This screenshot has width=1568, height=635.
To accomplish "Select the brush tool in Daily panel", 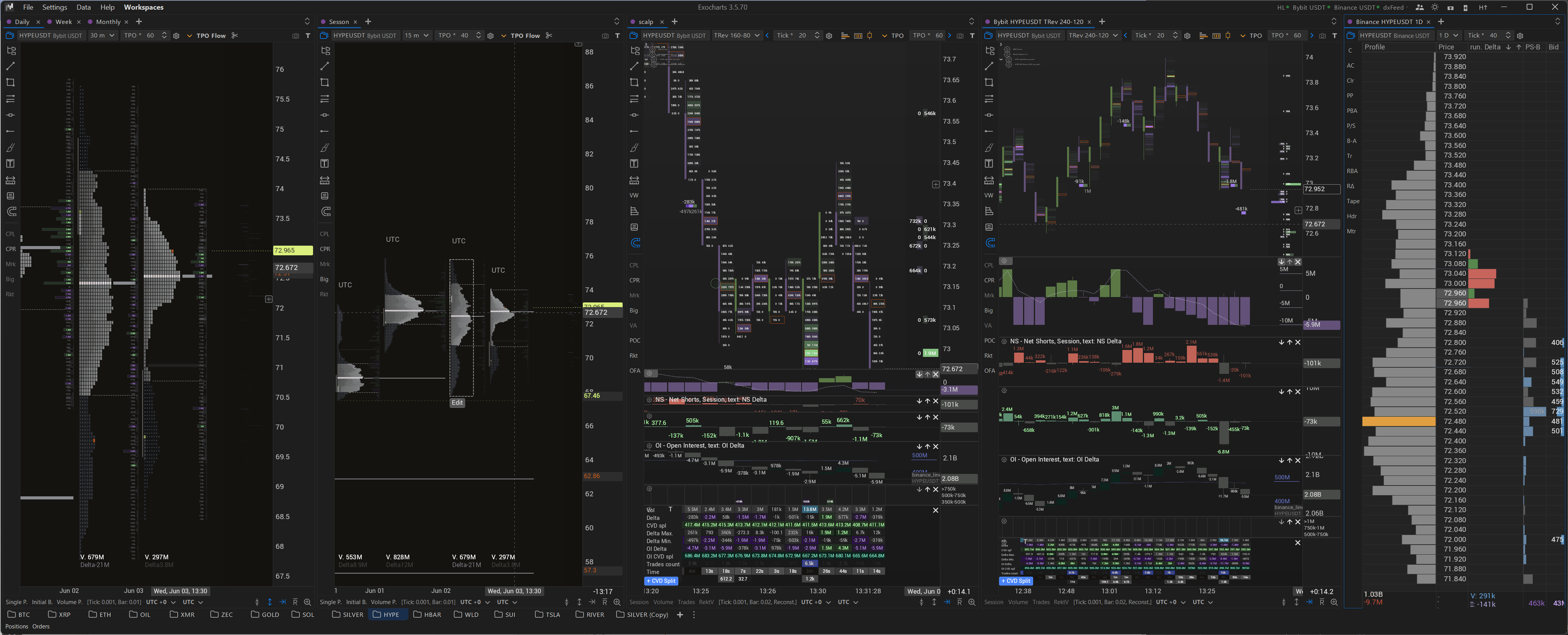I will pos(10,147).
